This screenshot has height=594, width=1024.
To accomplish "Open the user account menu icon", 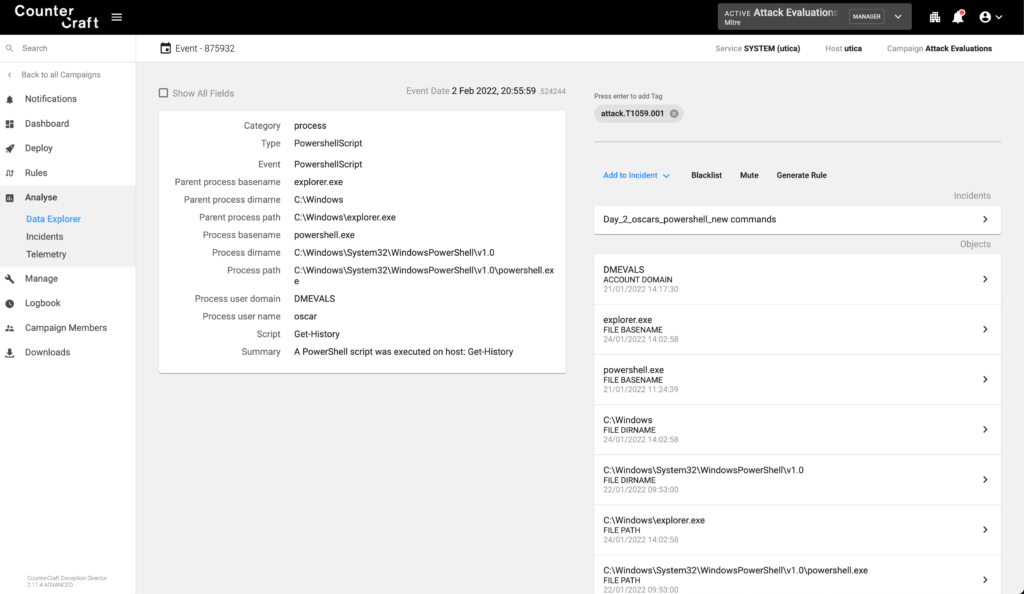I will click(x=990, y=17).
